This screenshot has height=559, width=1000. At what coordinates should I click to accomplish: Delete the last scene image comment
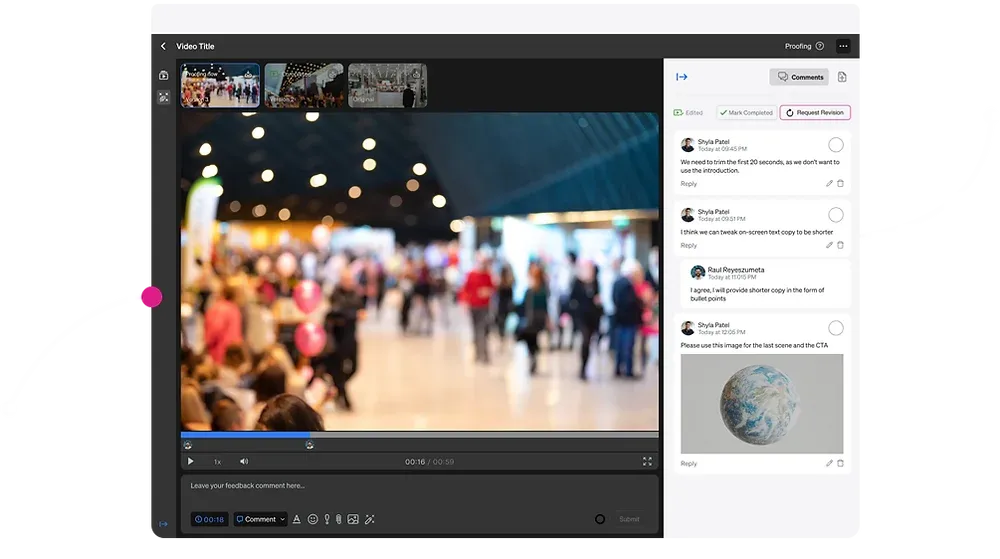click(841, 463)
